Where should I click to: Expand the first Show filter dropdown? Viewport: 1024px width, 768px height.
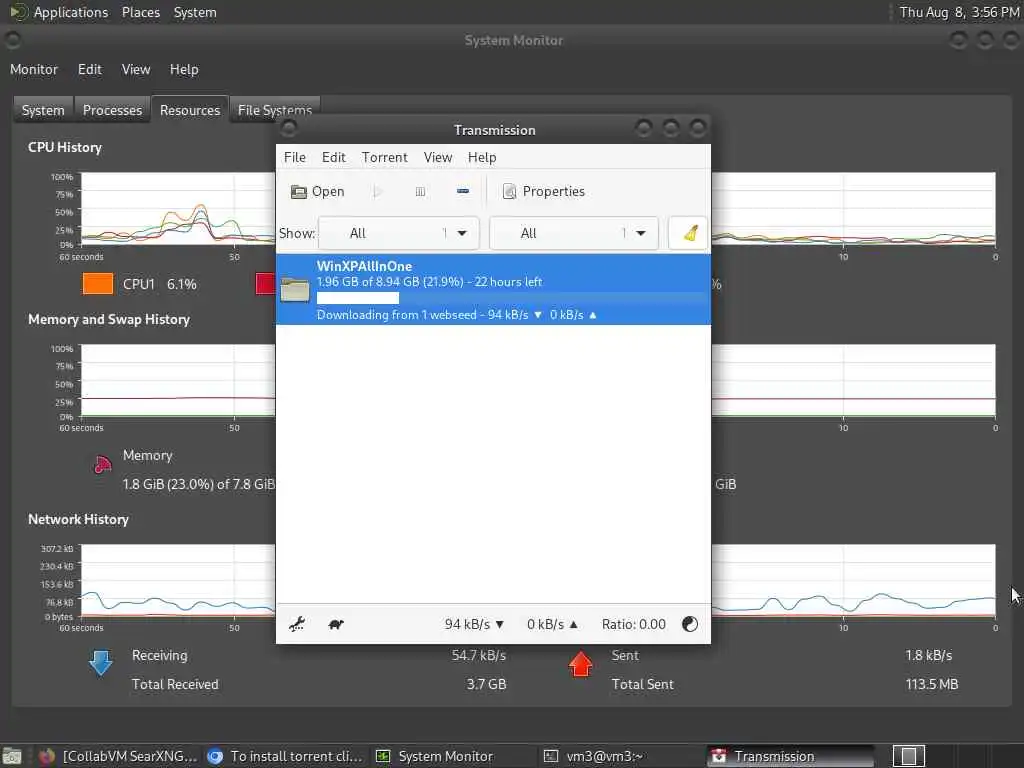398,233
